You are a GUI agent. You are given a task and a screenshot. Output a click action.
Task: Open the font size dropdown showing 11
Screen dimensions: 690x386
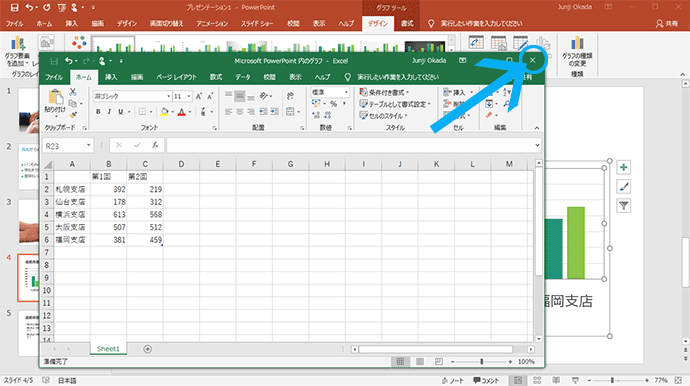189,96
